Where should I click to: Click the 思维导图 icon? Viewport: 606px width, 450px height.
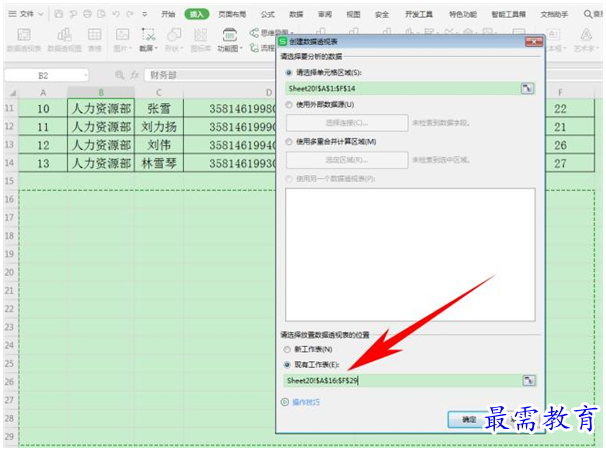(254, 33)
